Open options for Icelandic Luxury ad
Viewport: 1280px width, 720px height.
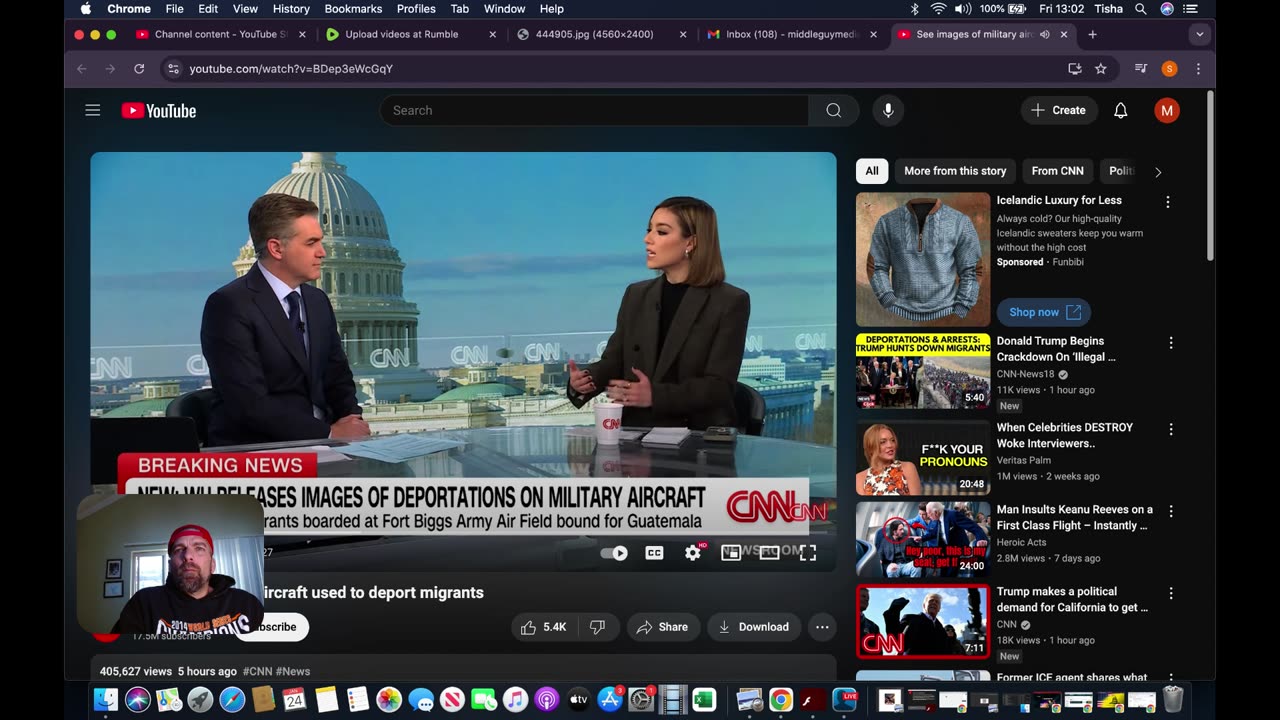[1167, 202]
